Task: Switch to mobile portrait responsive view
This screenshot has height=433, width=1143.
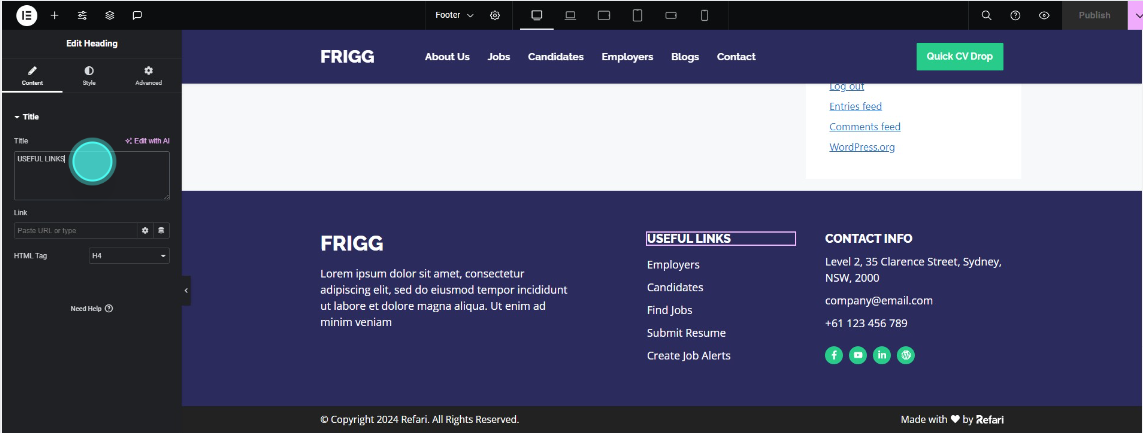Action: pyautogui.click(x=704, y=15)
